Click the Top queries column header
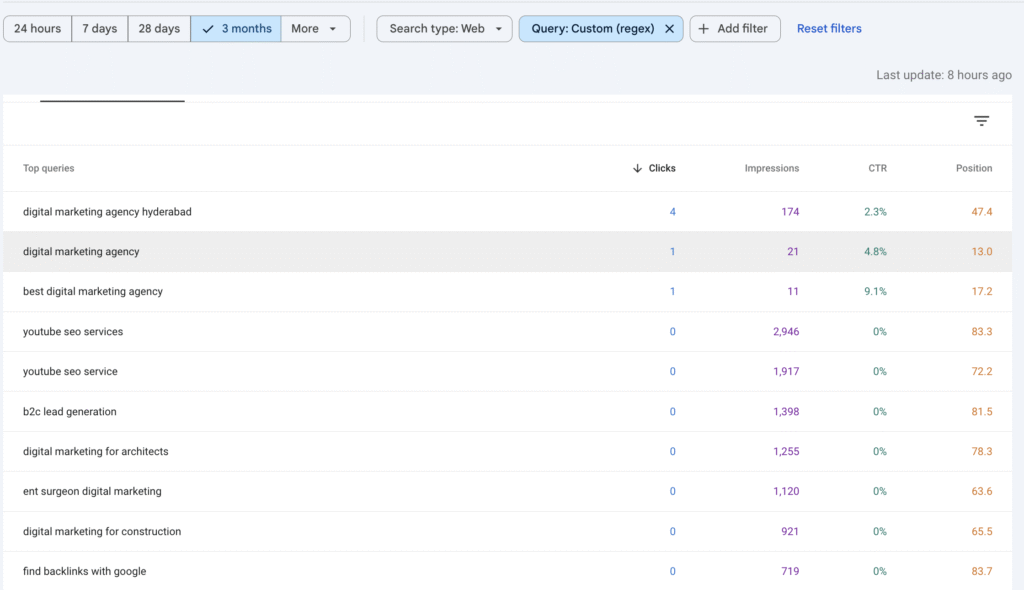Viewport: 1024px width, 590px height. (x=48, y=168)
